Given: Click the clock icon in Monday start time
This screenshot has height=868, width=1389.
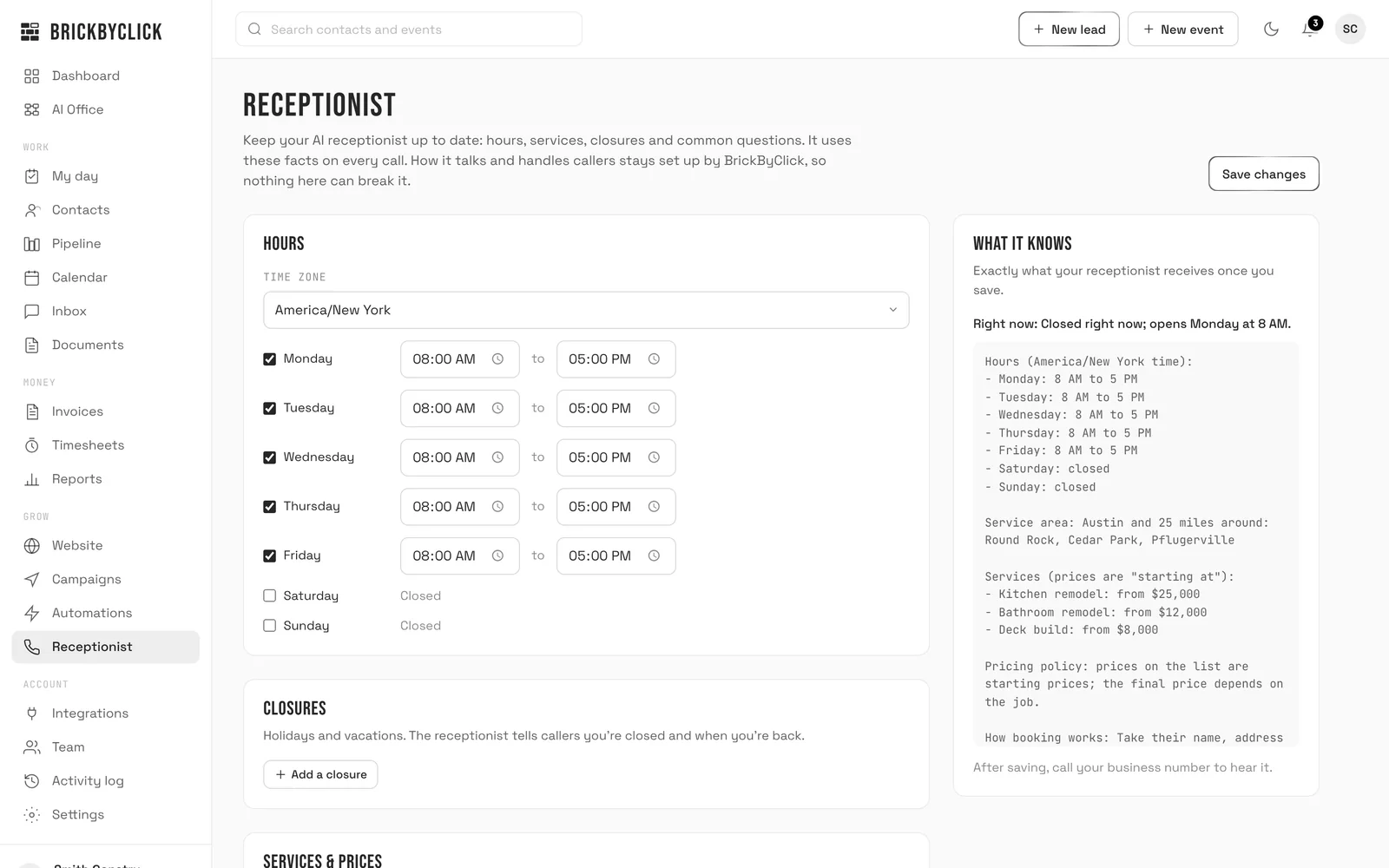Looking at the screenshot, I should [x=497, y=359].
